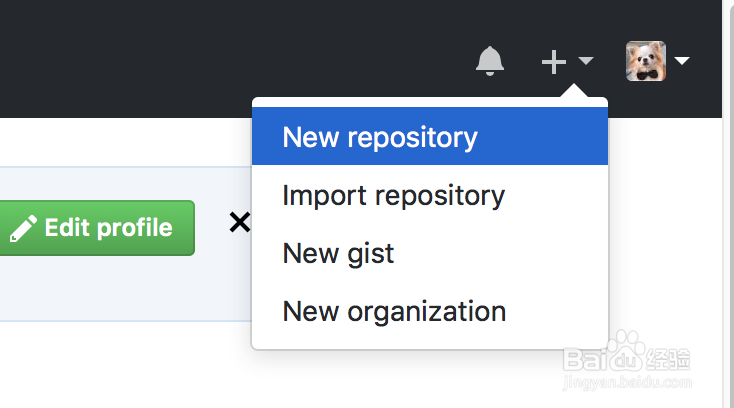Open the notifications bell icon
This screenshot has width=734, height=408.
(490, 62)
